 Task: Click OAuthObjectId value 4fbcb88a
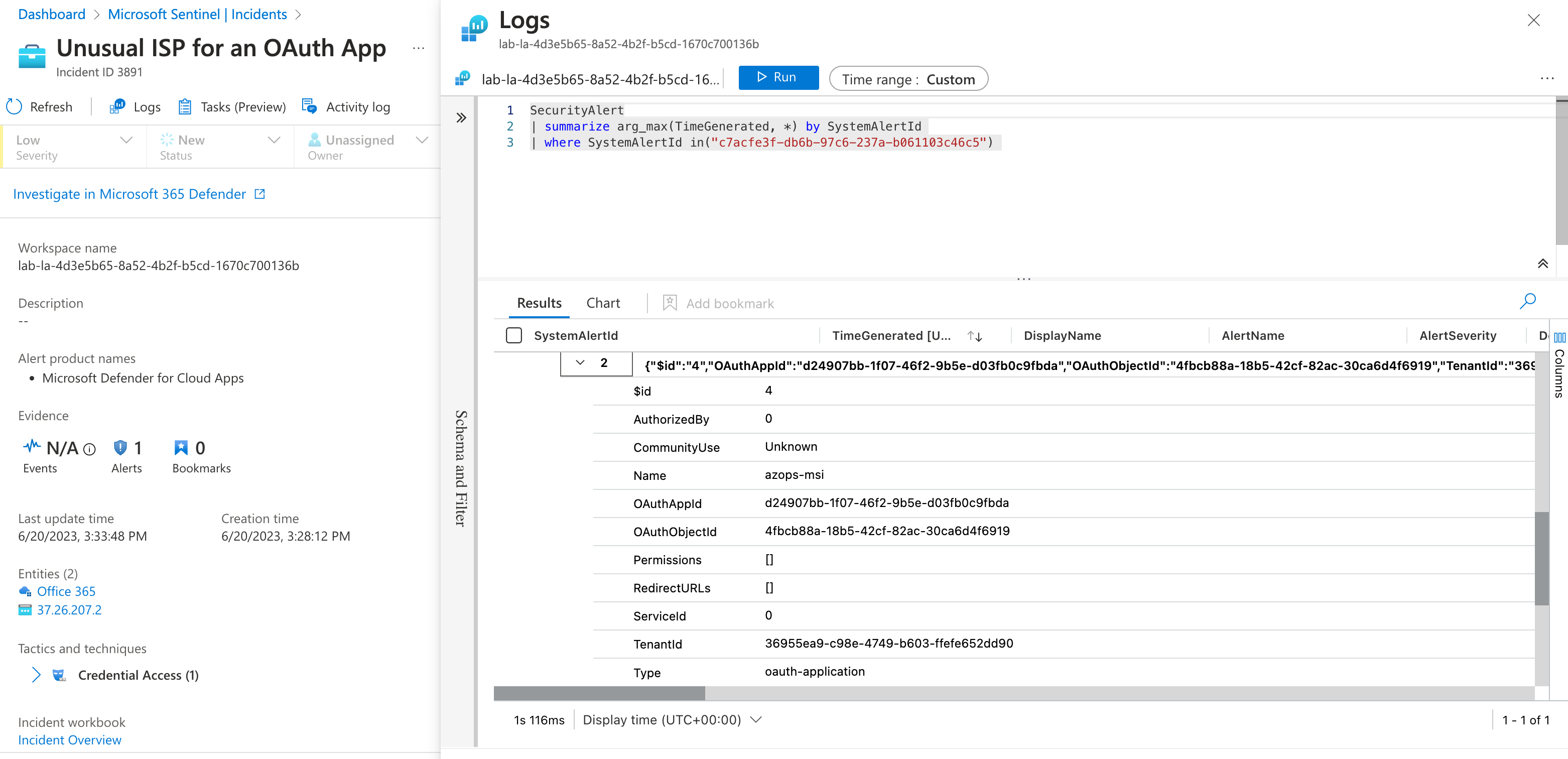[887, 531]
